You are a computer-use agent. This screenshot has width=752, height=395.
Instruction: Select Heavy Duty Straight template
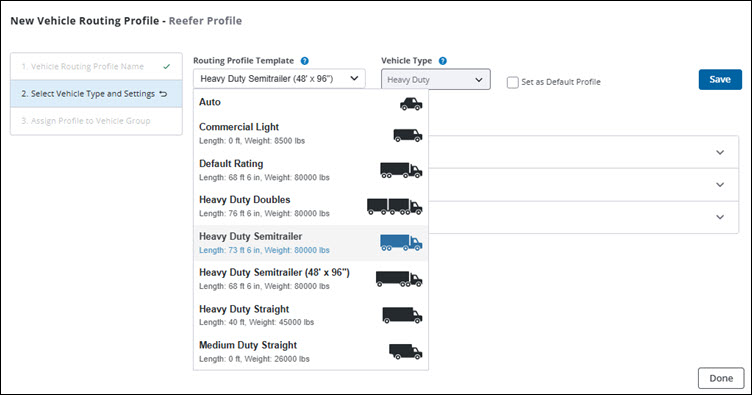(x=311, y=315)
